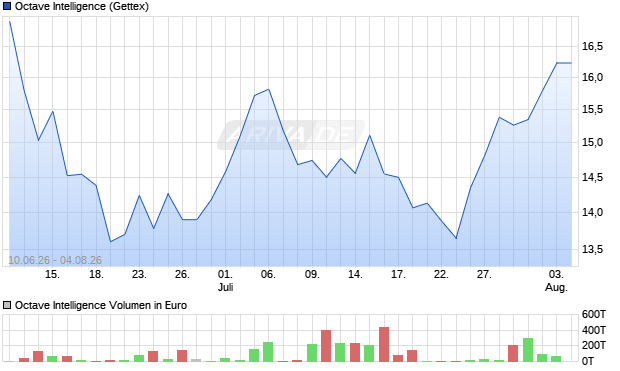
Task: Click the price line low near July 23rd
Action: (456, 238)
